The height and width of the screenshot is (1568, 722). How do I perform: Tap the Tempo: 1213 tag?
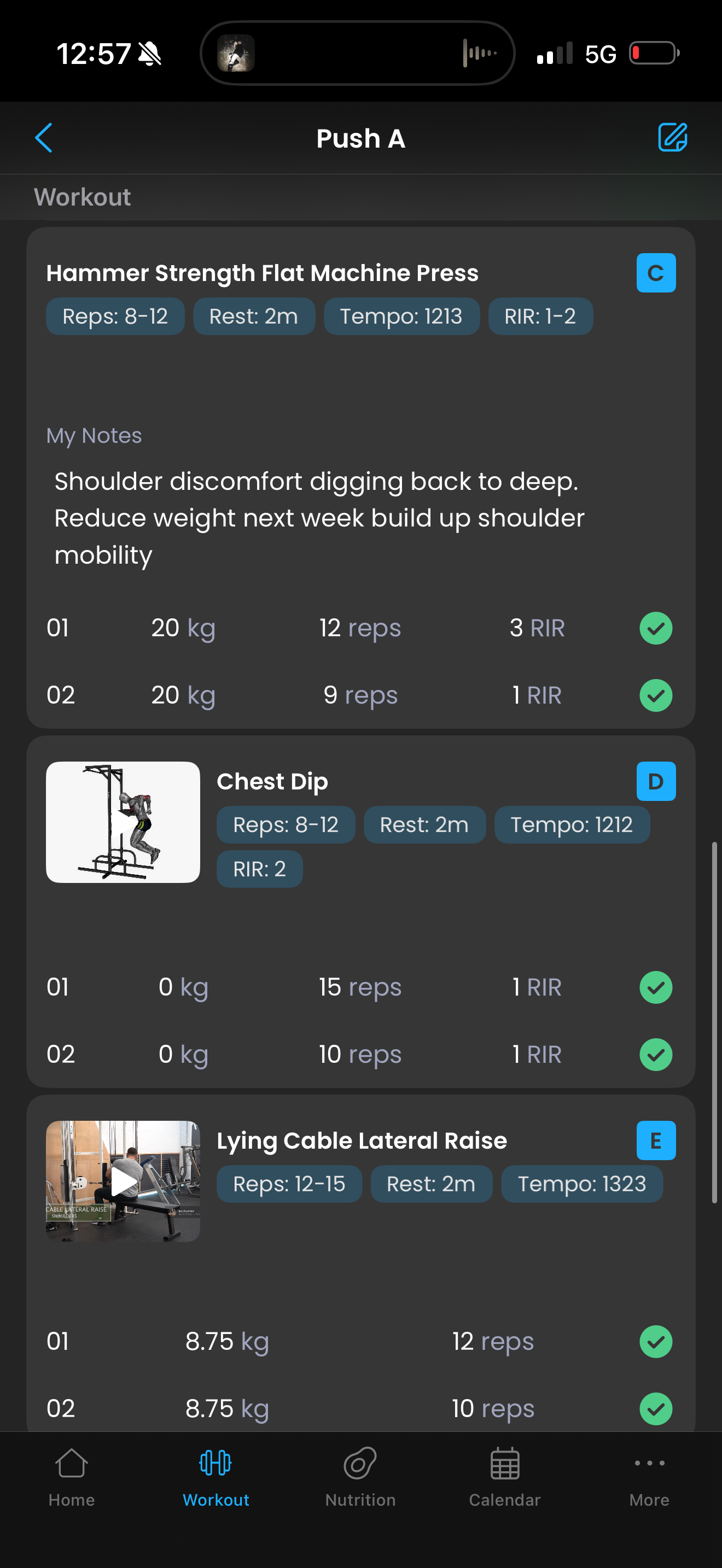pos(401,317)
